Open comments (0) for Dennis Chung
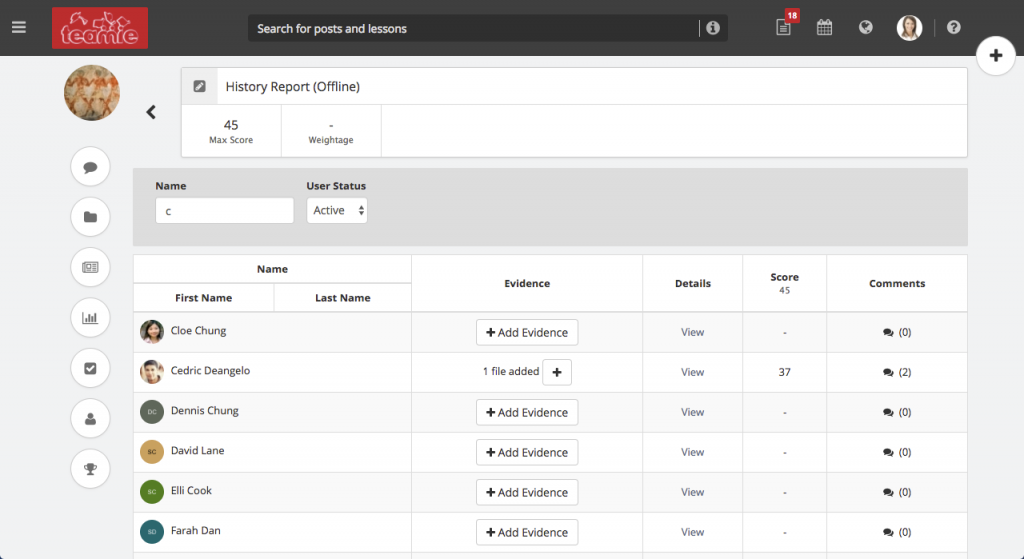Image resolution: width=1024 pixels, height=559 pixels. coord(897,412)
